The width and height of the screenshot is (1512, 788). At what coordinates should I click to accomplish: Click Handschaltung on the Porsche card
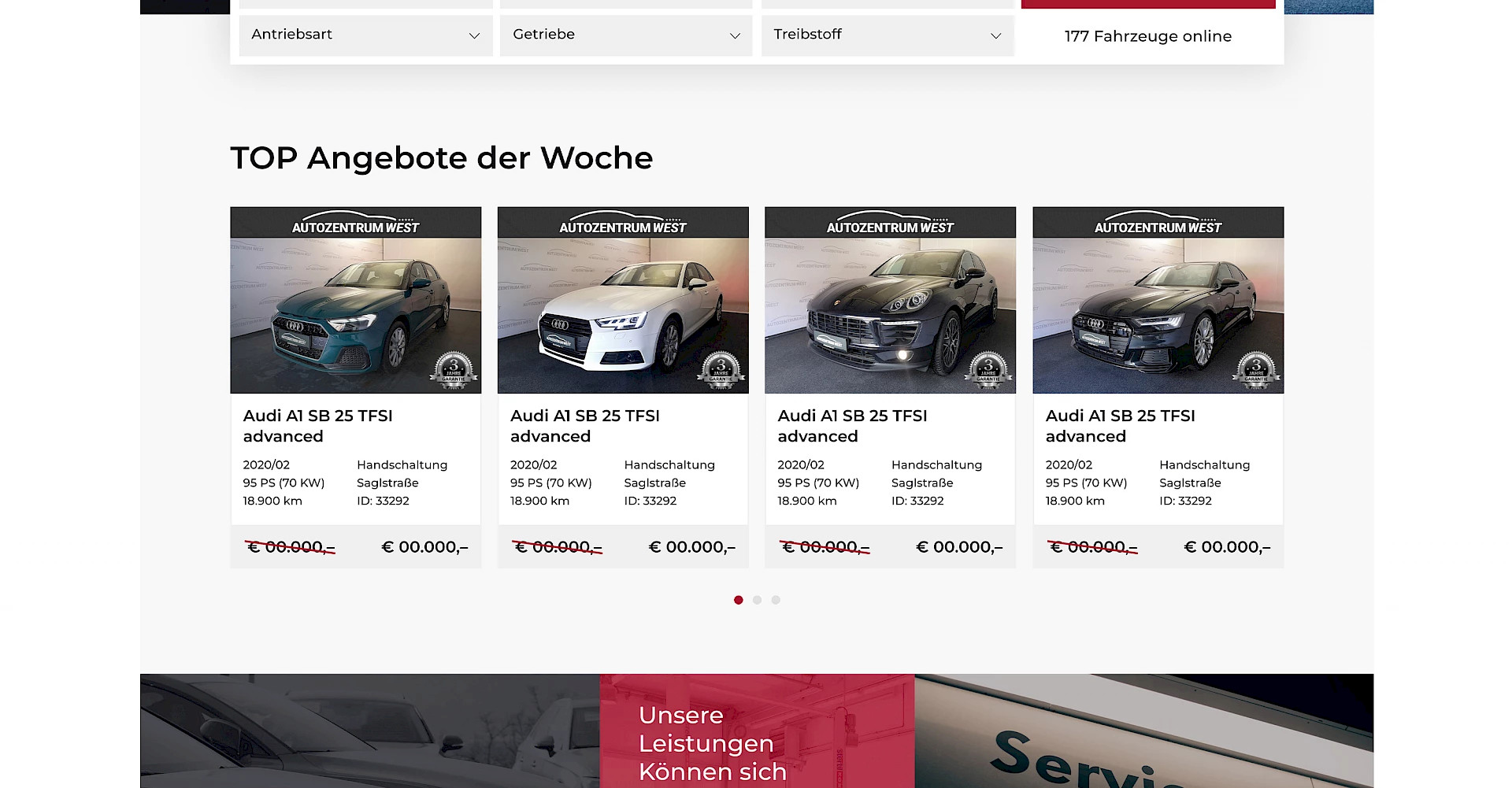click(x=936, y=465)
